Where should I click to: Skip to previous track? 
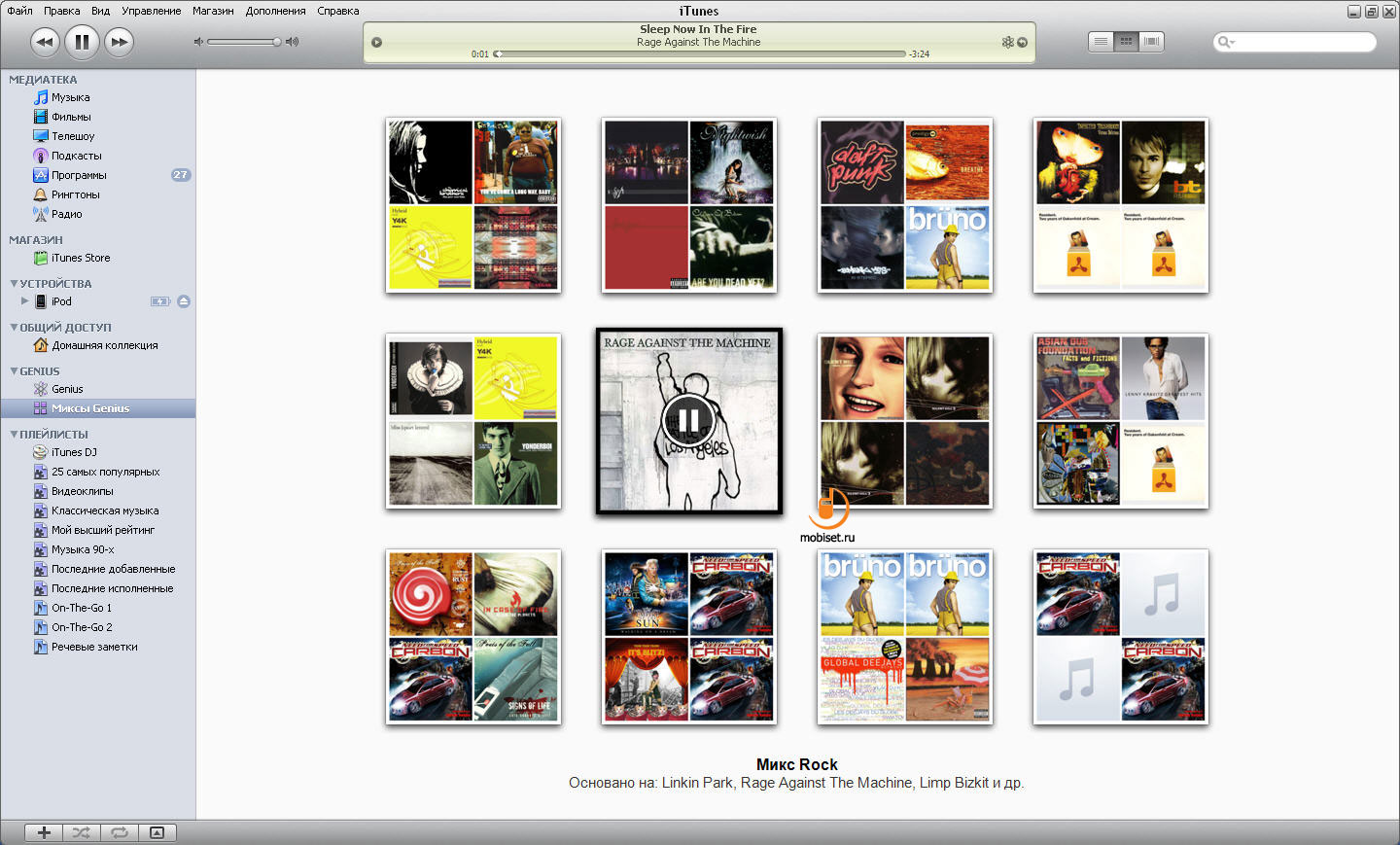[45, 42]
